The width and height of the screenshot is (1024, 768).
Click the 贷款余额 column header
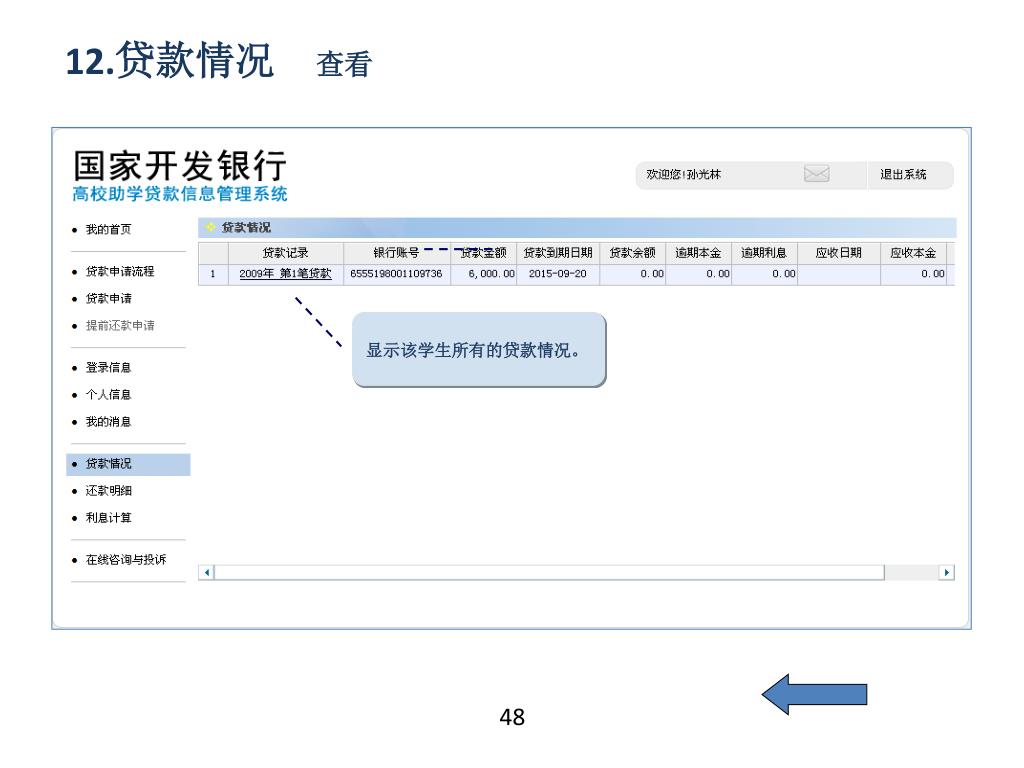point(632,253)
